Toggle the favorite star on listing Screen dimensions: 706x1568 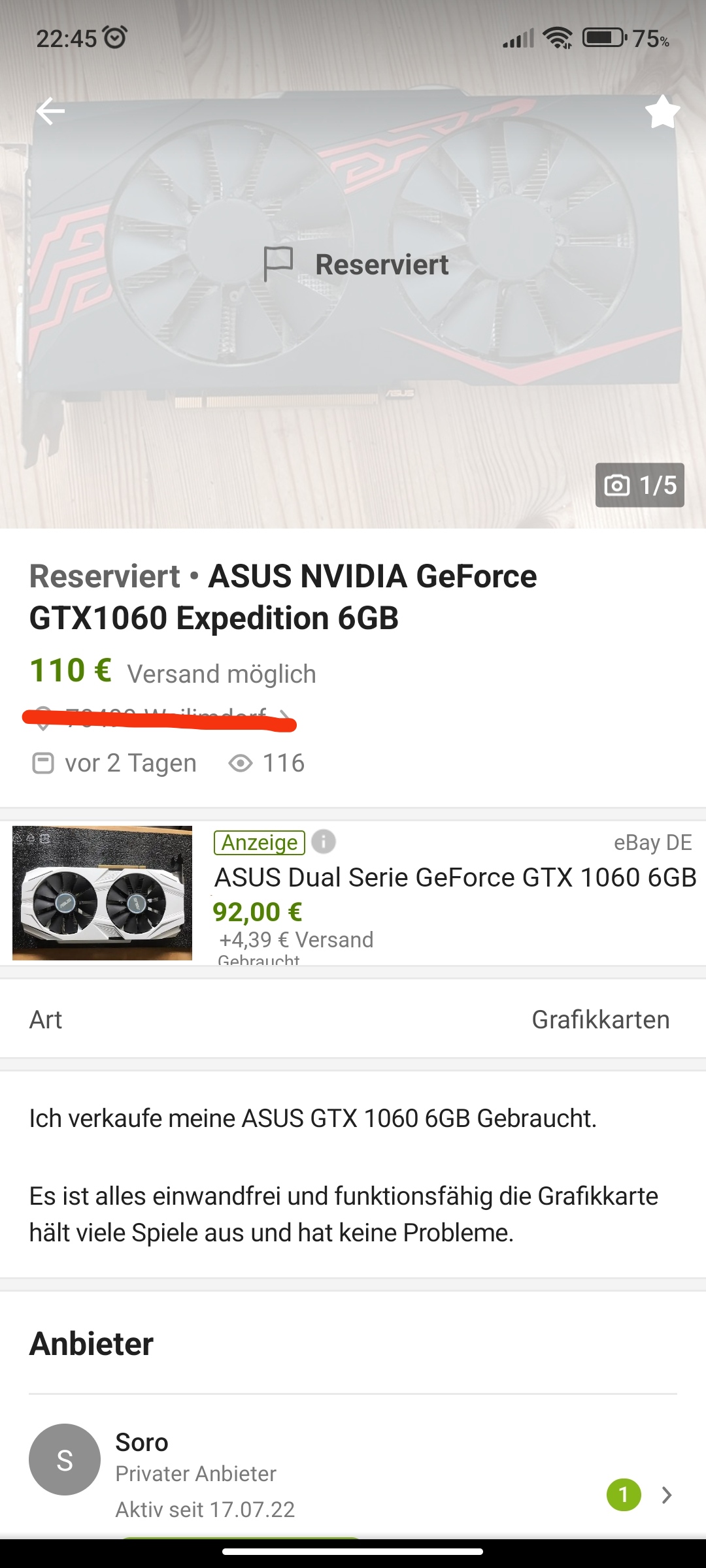click(662, 112)
